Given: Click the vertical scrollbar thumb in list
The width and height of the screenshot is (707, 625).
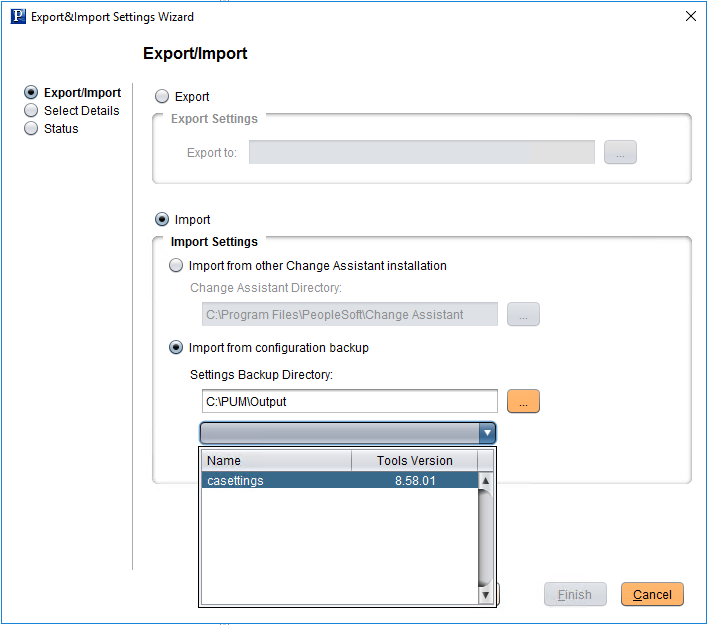Looking at the screenshot, I should 485,538.
